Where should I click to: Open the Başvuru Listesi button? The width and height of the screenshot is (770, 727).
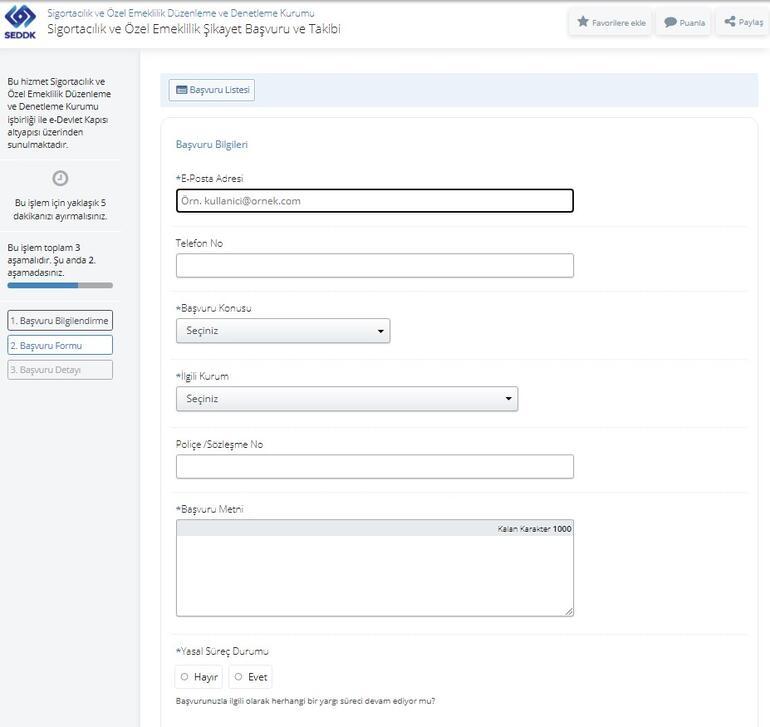(212, 90)
